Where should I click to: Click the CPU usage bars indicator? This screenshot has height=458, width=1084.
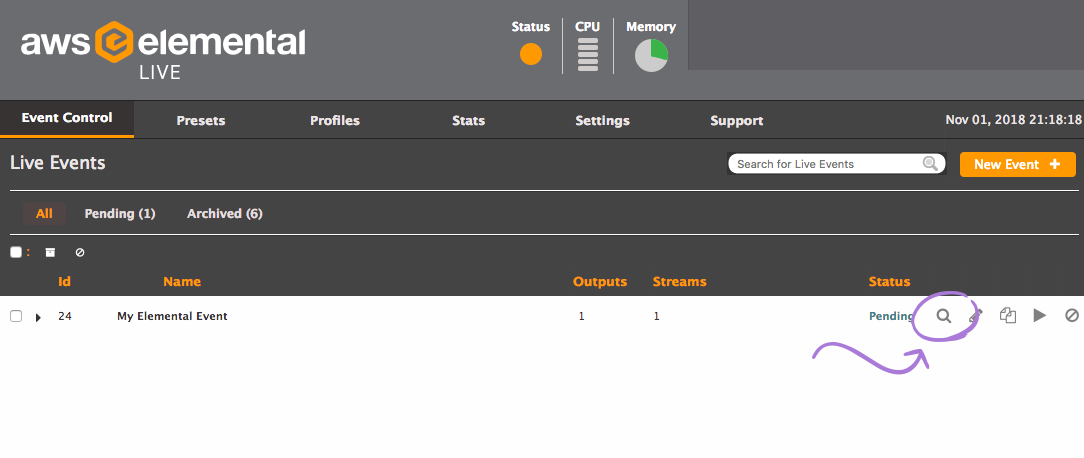pyautogui.click(x=588, y=55)
